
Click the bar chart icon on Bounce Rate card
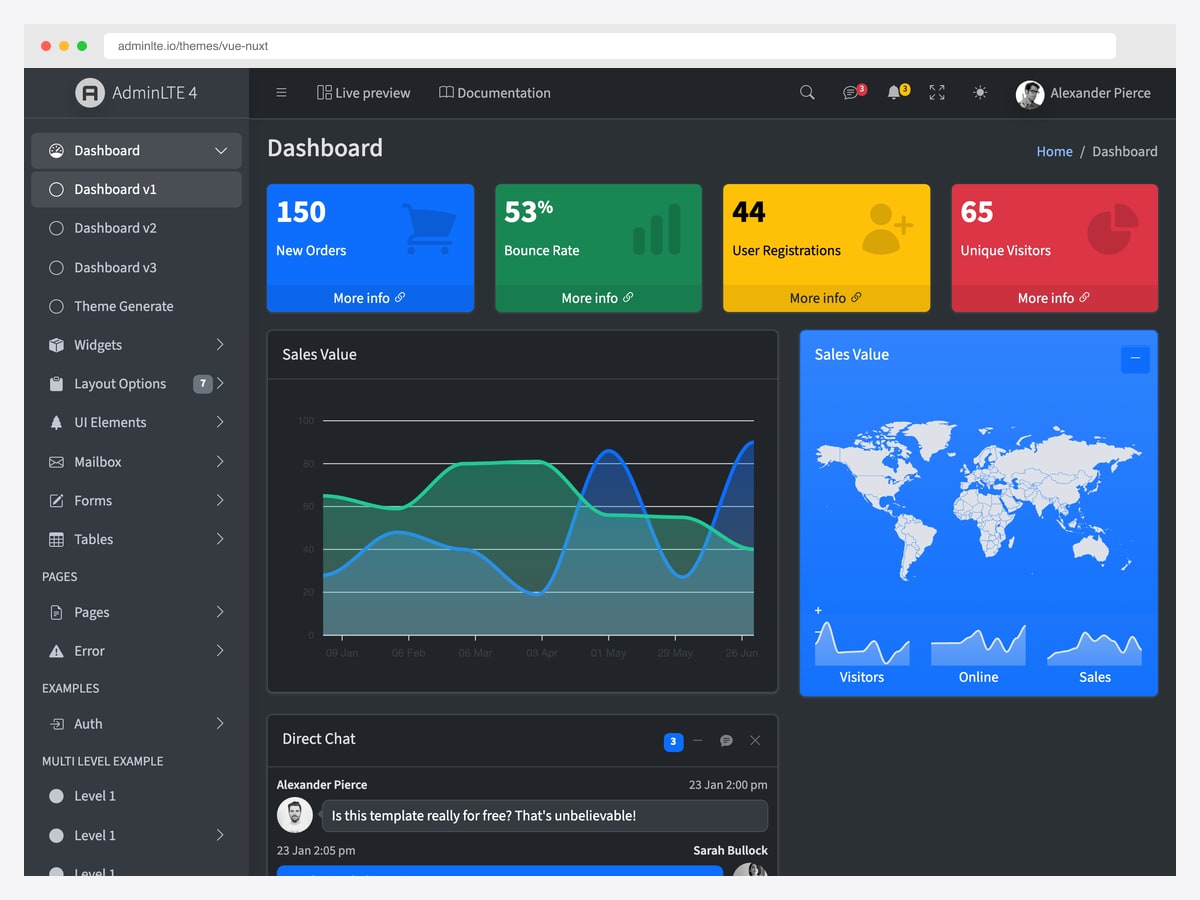(x=657, y=229)
